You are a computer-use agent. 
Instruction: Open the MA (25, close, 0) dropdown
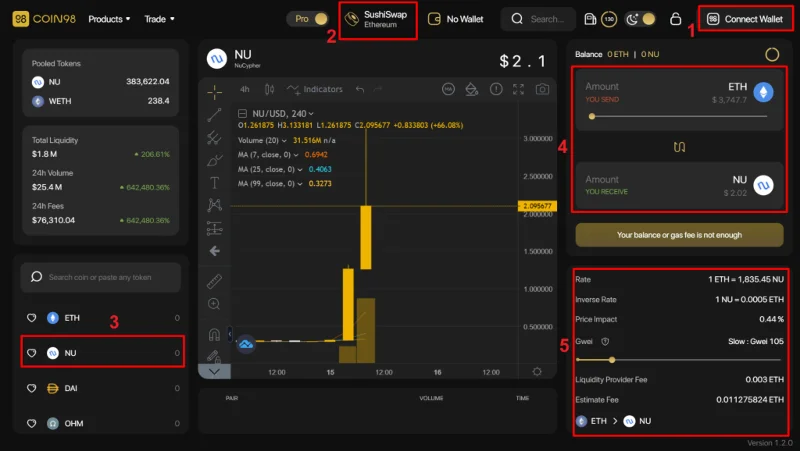[270, 169]
